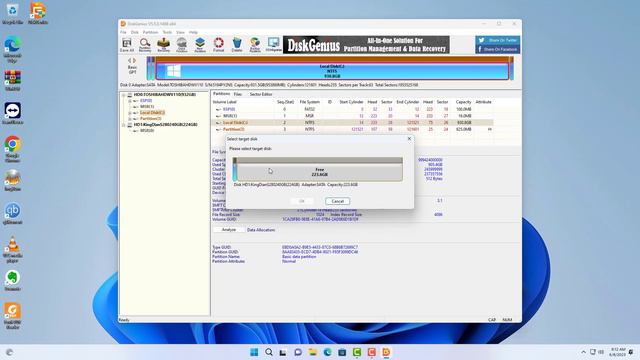
Task: Open Evernote desktop icon
Action: (x=12, y=281)
